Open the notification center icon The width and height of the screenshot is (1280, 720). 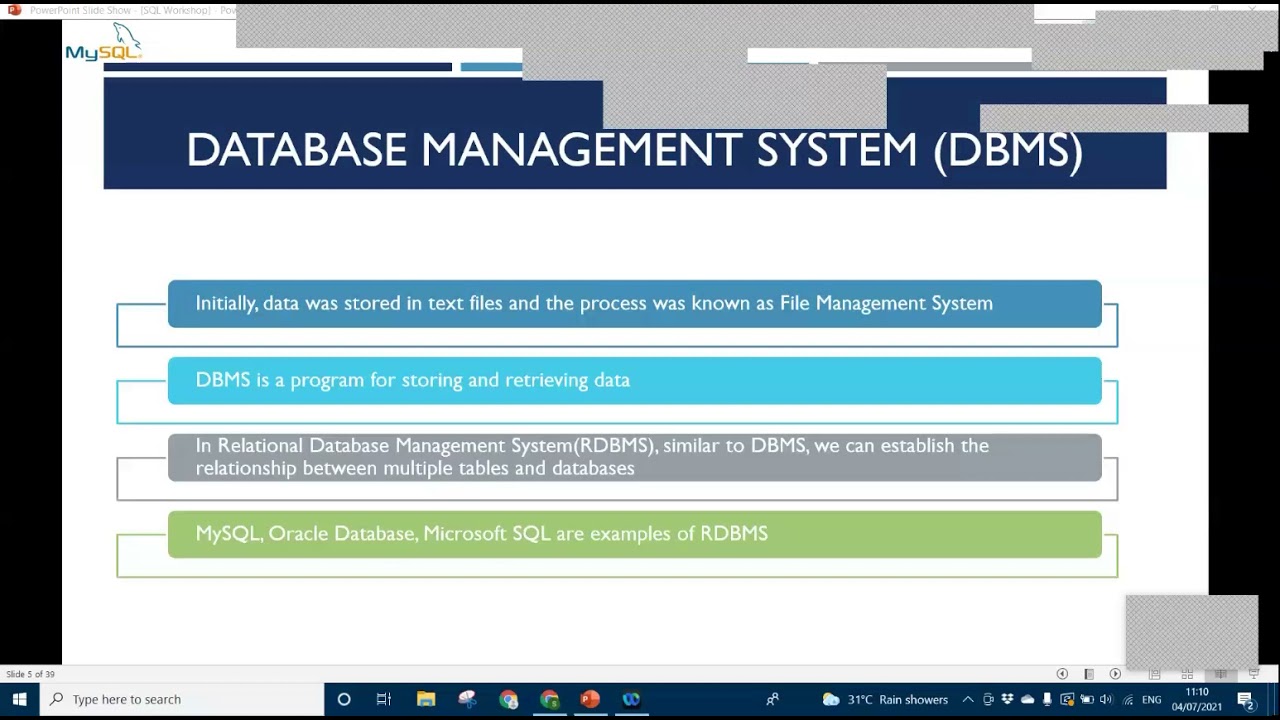[x=1246, y=699]
